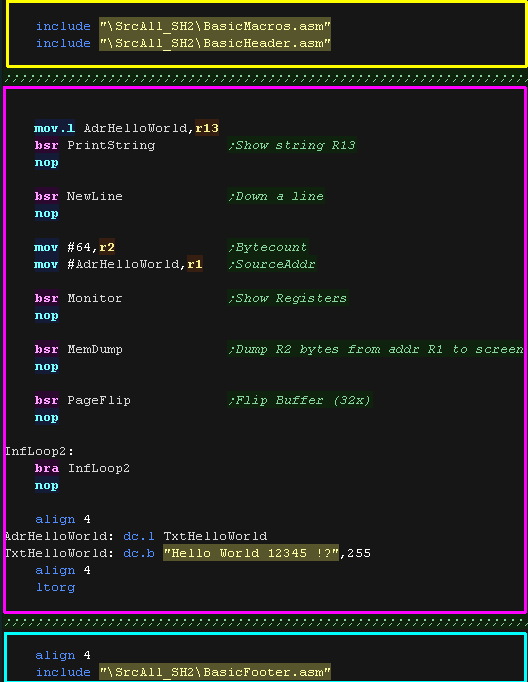Click the BasicHeader.asm include path string
528x682 pixels.
[x=215, y=43]
